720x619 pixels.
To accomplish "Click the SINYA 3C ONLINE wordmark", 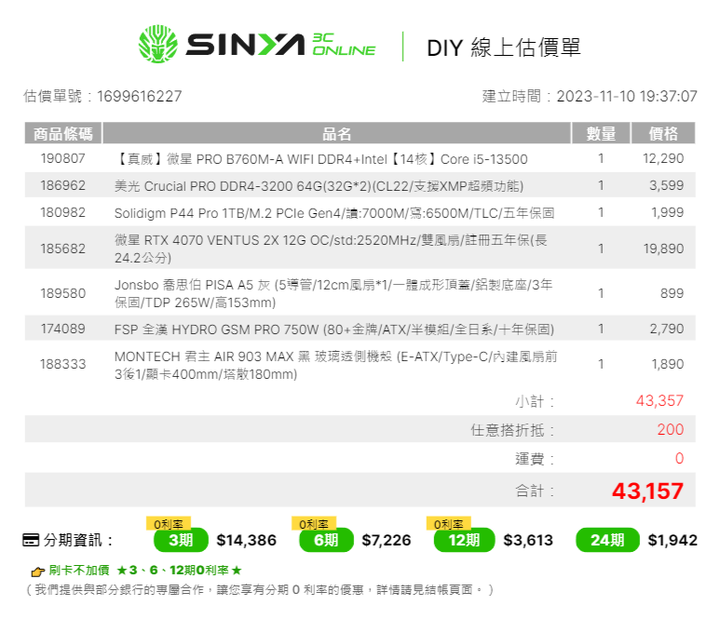I will [281, 45].
